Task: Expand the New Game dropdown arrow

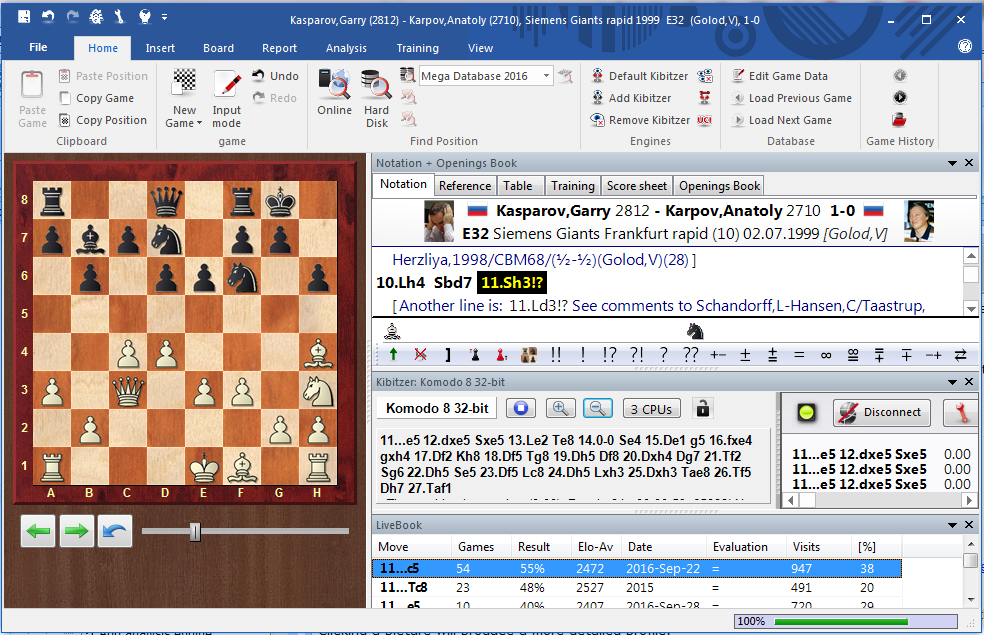Action: 199,124
